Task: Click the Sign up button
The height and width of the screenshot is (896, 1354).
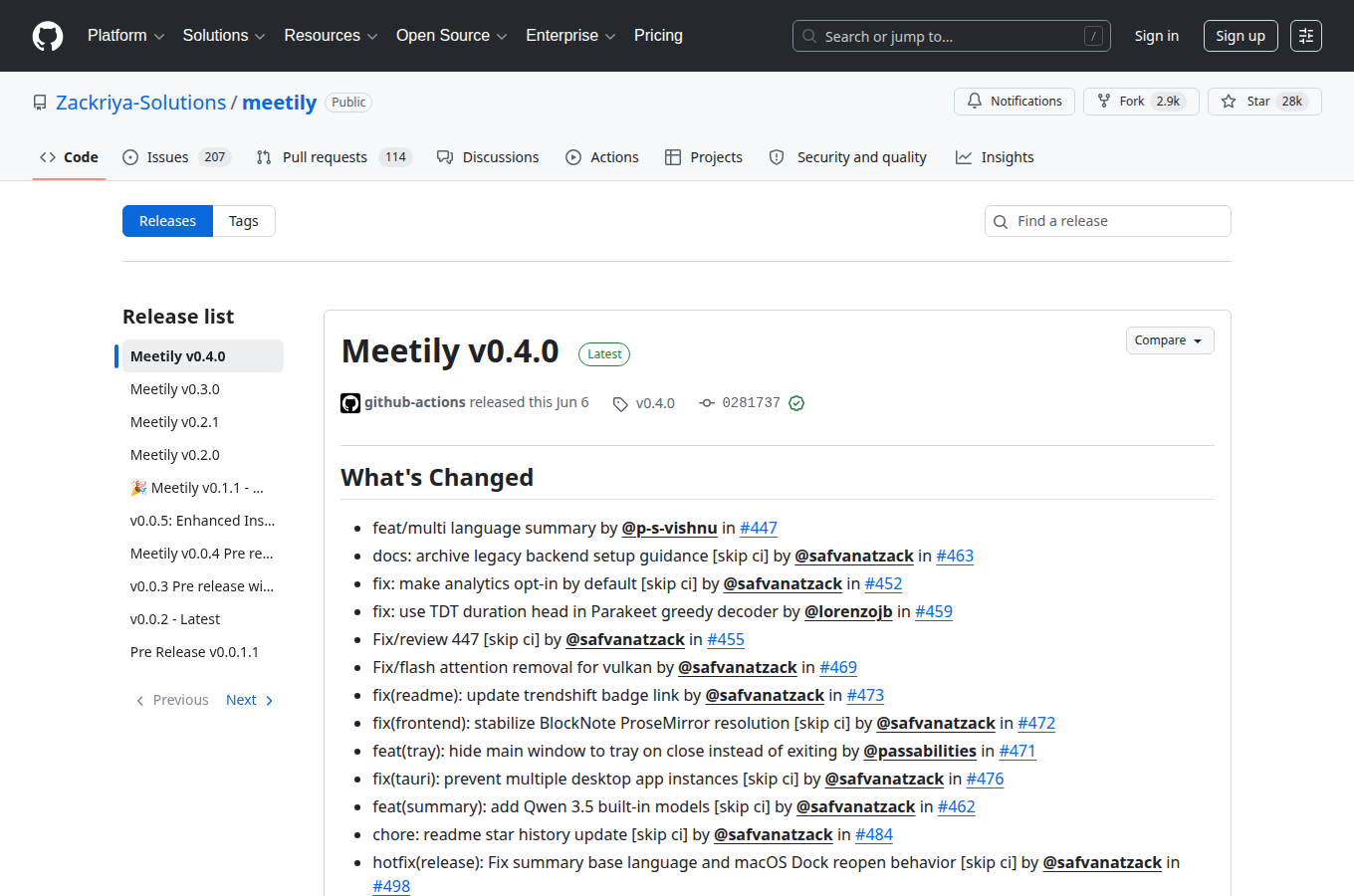Action: click(x=1241, y=36)
